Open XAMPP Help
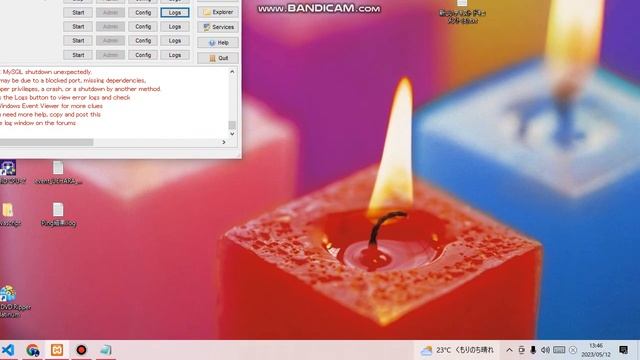This screenshot has height=360, width=640. tap(218, 42)
